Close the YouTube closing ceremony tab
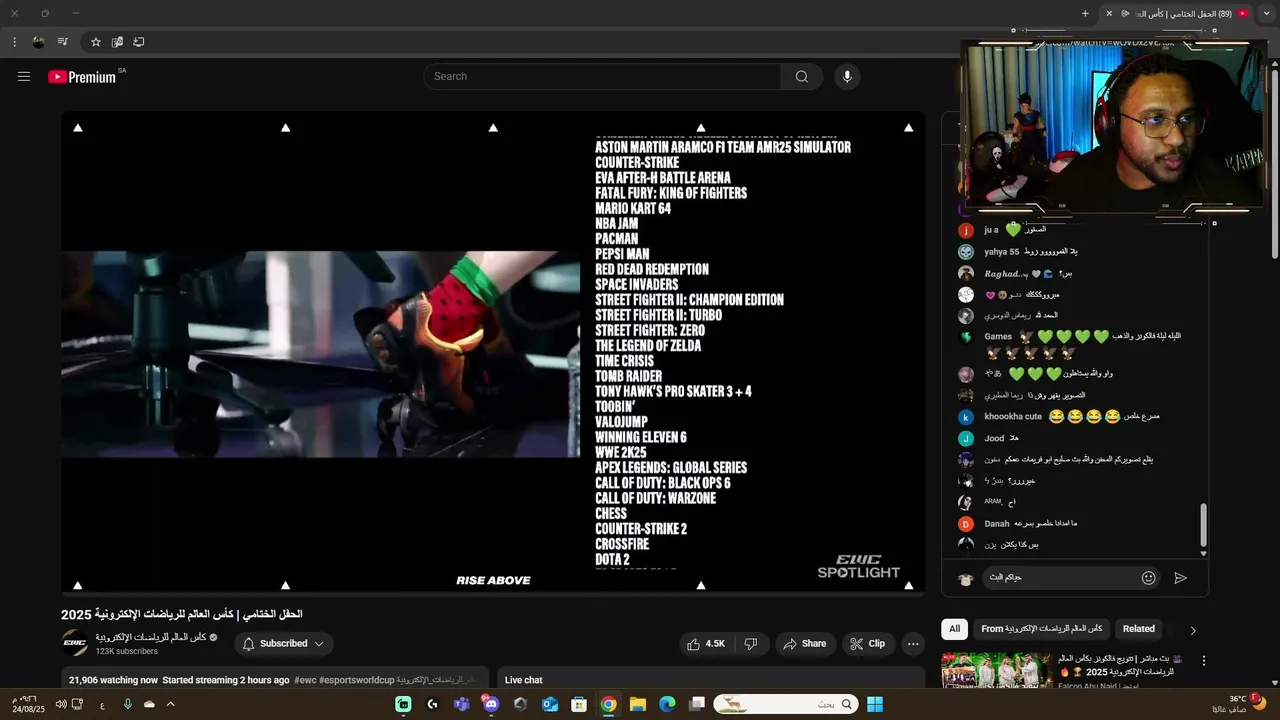Screen dimensions: 1280x720 click(x=1108, y=13)
